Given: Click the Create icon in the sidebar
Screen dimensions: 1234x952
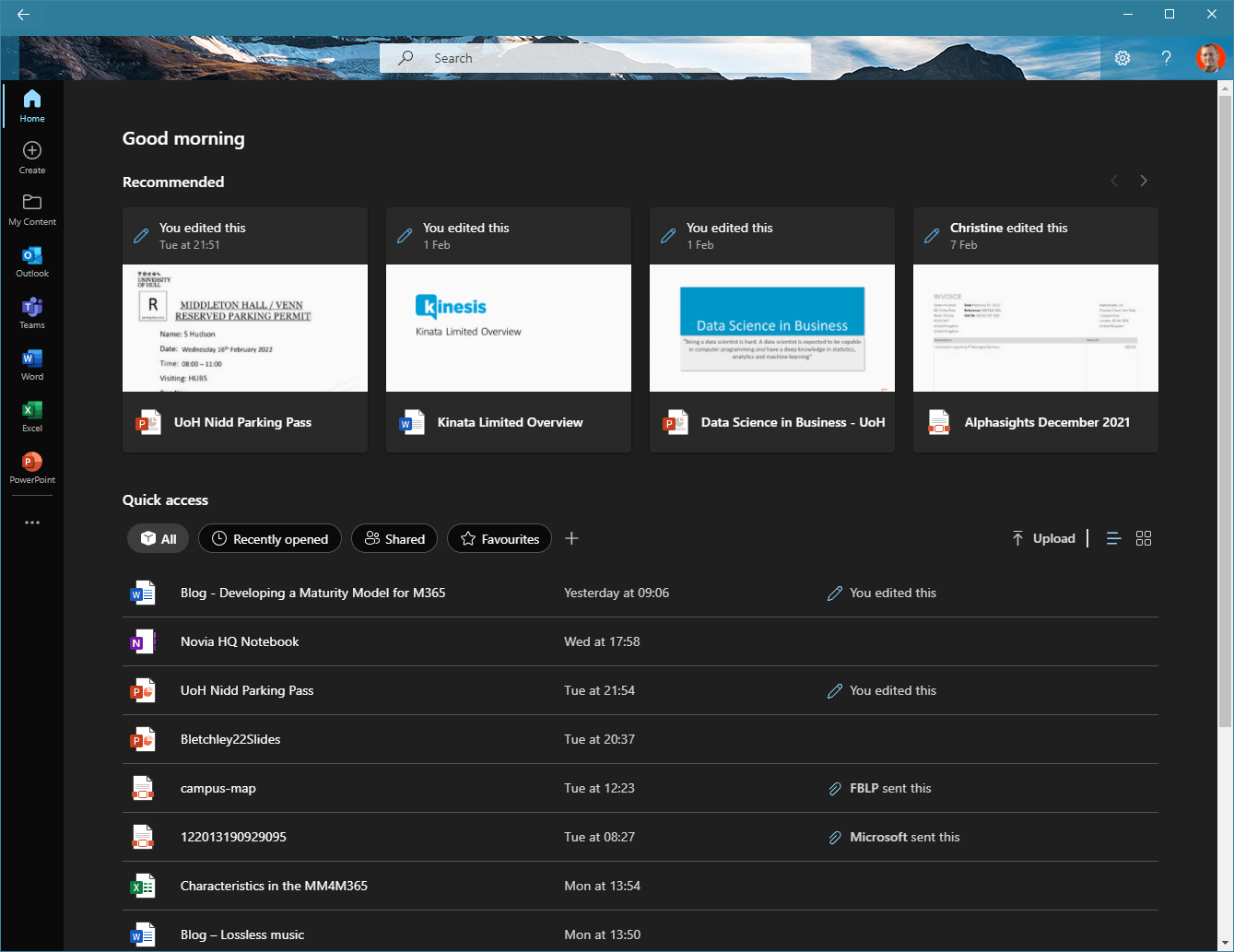Looking at the screenshot, I should click(32, 157).
